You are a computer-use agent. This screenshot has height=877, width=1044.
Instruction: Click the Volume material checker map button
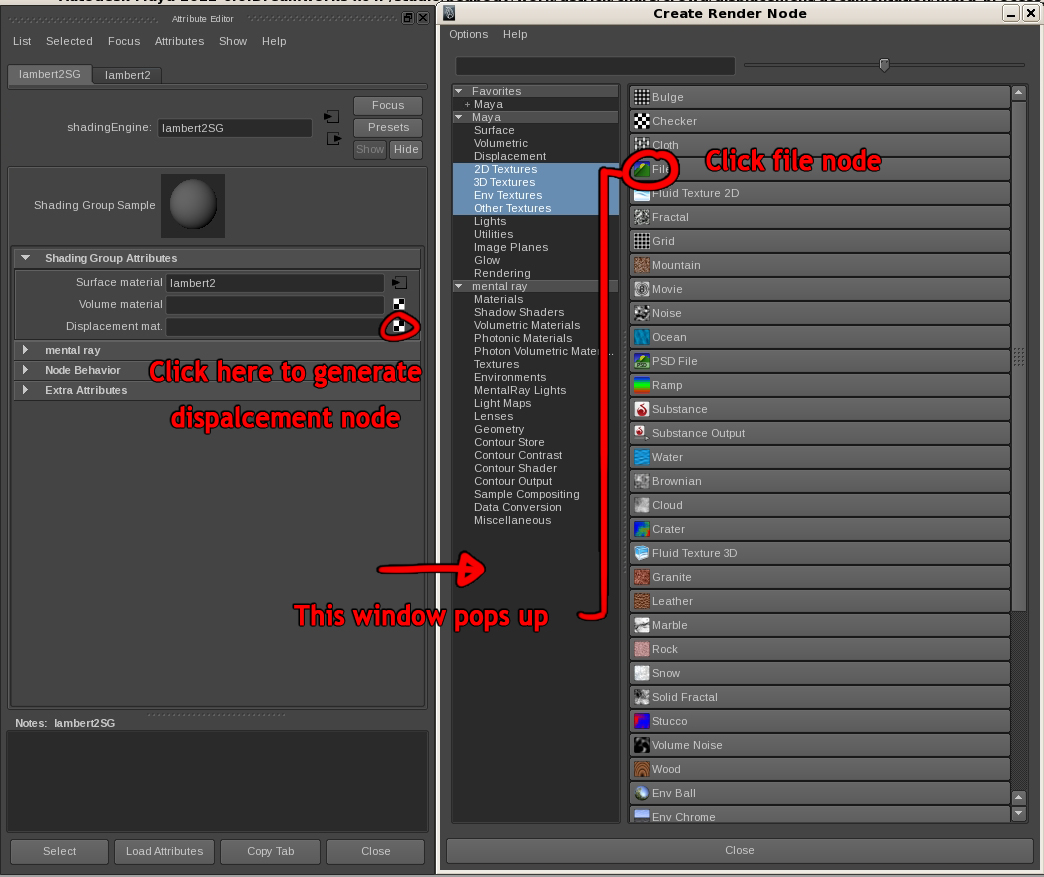[399, 304]
